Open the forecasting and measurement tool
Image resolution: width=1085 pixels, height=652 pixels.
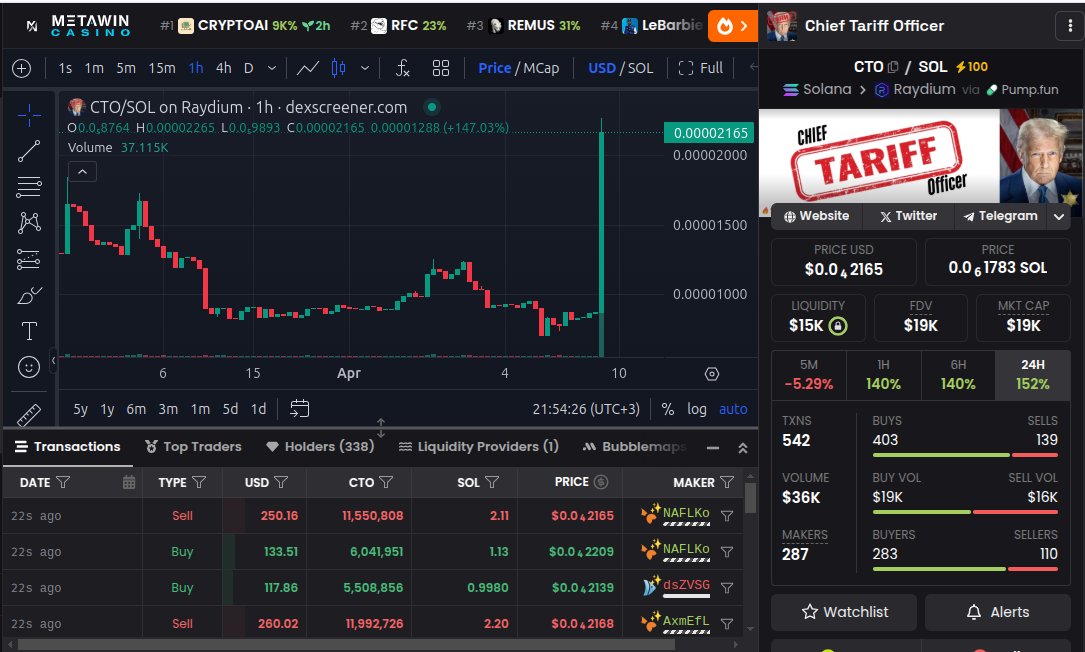tap(28, 259)
